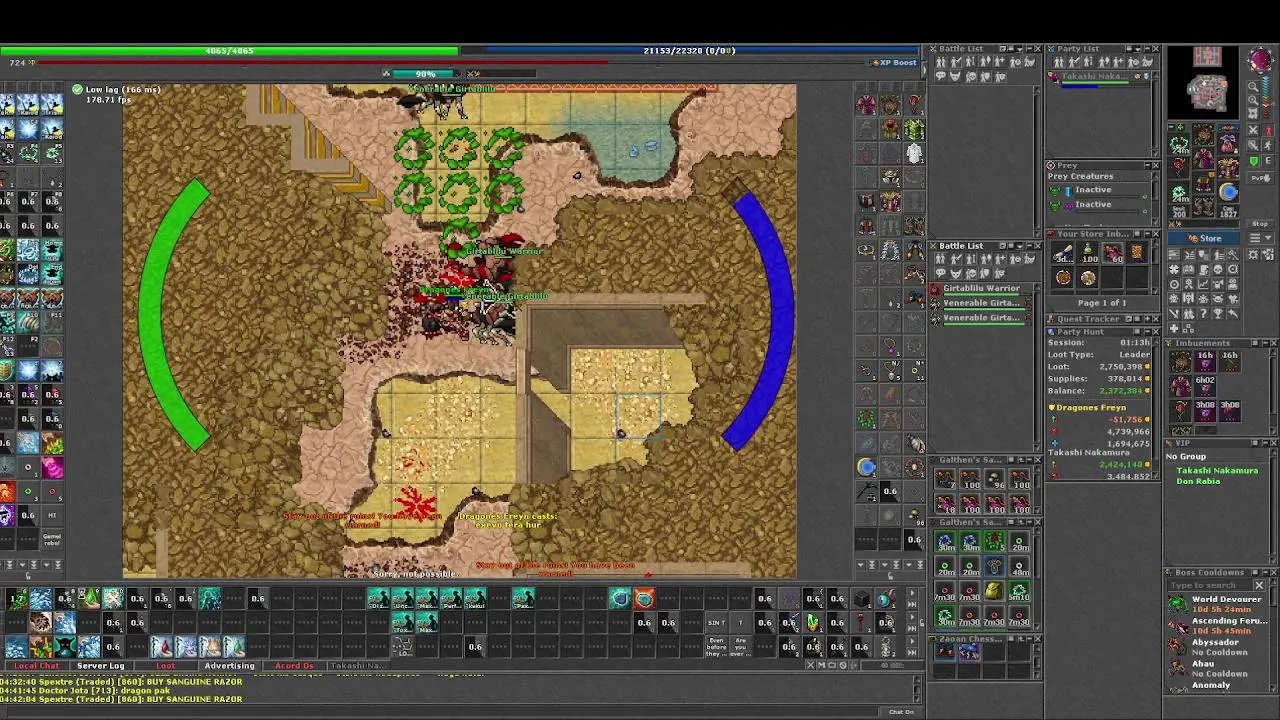Image resolution: width=1280 pixels, height=720 pixels.
Task: Open the trophy achievements icon
Action: (1217, 313)
